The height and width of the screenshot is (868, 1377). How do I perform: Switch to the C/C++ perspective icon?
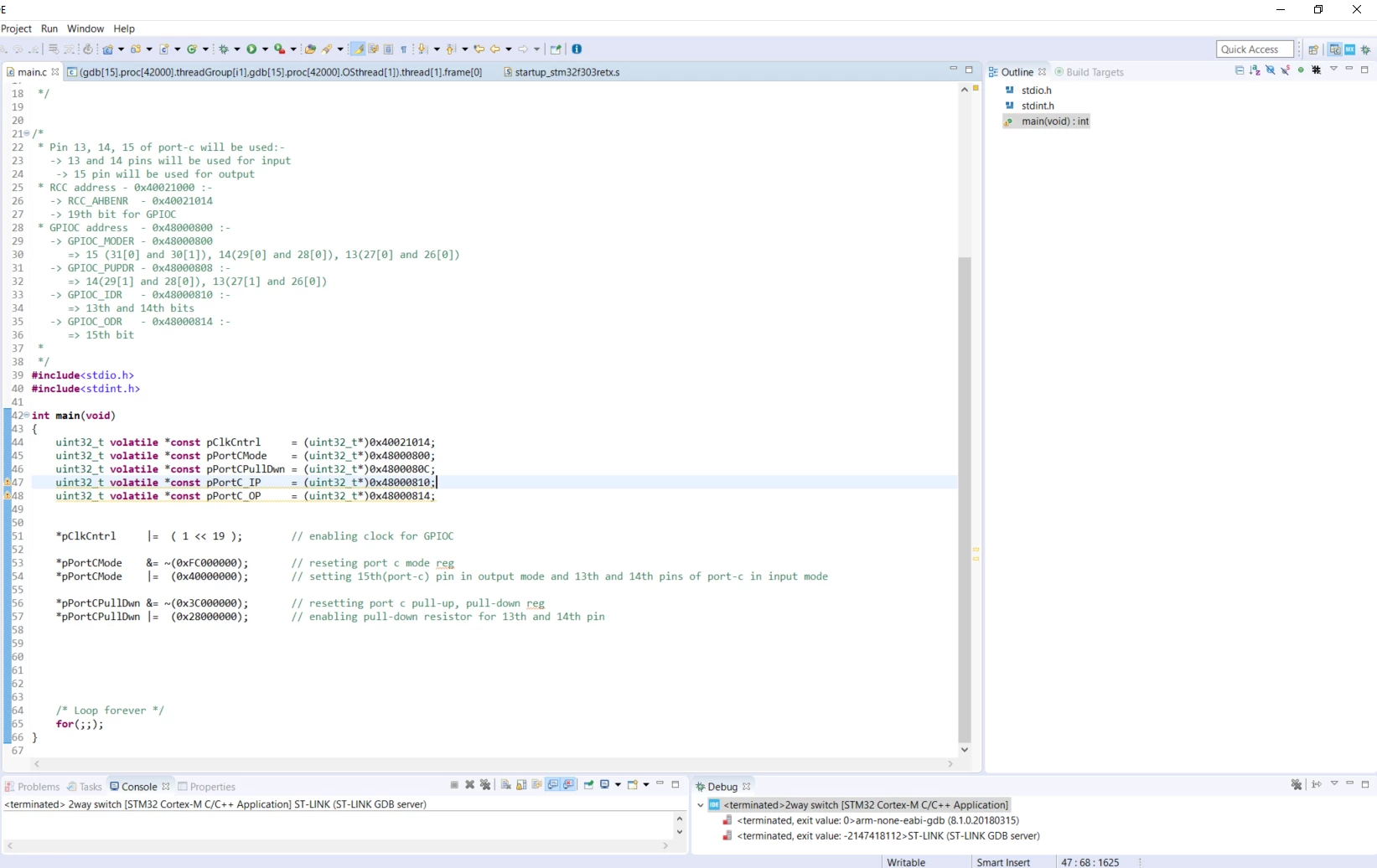(x=1335, y=49)
